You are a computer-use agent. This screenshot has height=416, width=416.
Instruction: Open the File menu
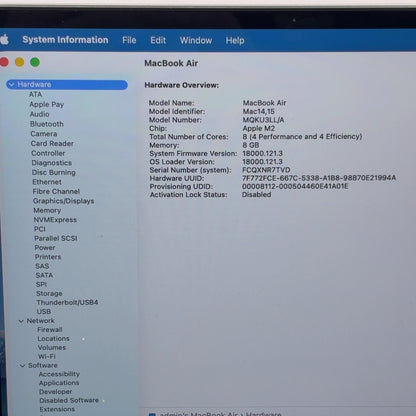tap(129, 40)
